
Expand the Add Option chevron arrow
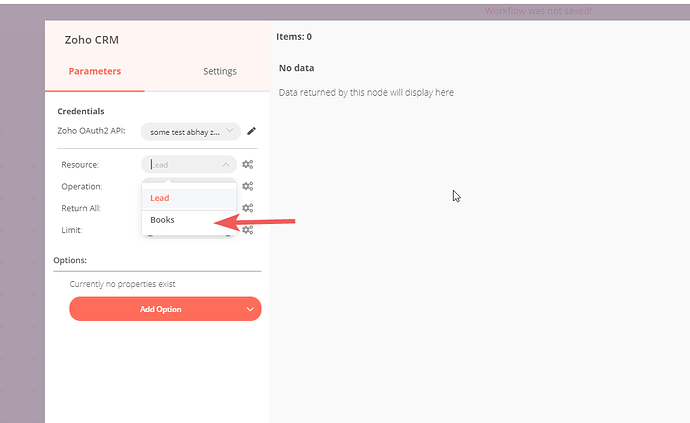point(250,309)
